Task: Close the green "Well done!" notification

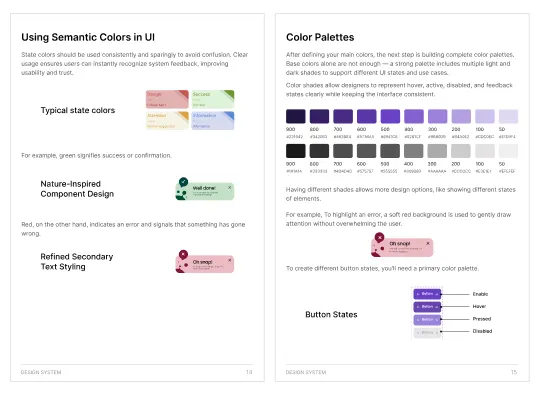Action: coord(229,187)
